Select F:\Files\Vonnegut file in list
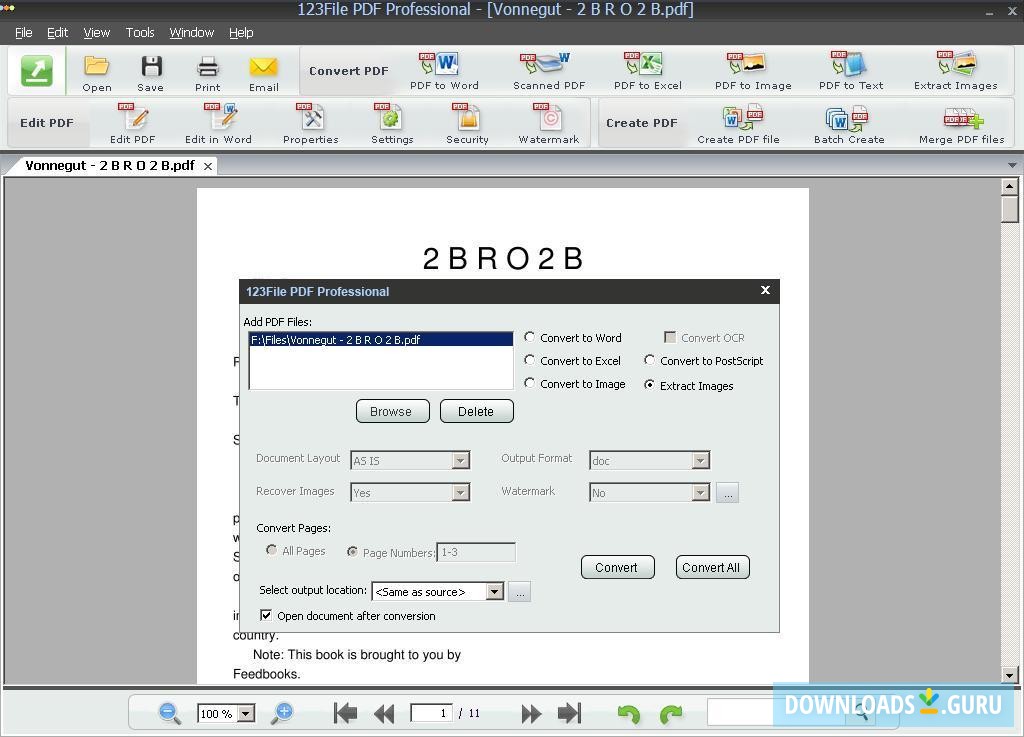The height and width of the screenshot is (737, 1024). [x=381, y=339]
